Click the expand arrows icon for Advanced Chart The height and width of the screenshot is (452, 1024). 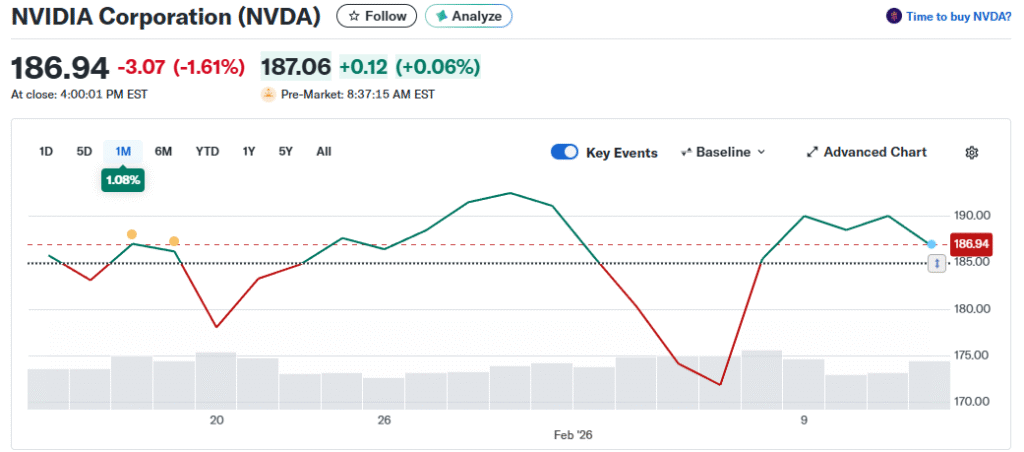point(812,152)
